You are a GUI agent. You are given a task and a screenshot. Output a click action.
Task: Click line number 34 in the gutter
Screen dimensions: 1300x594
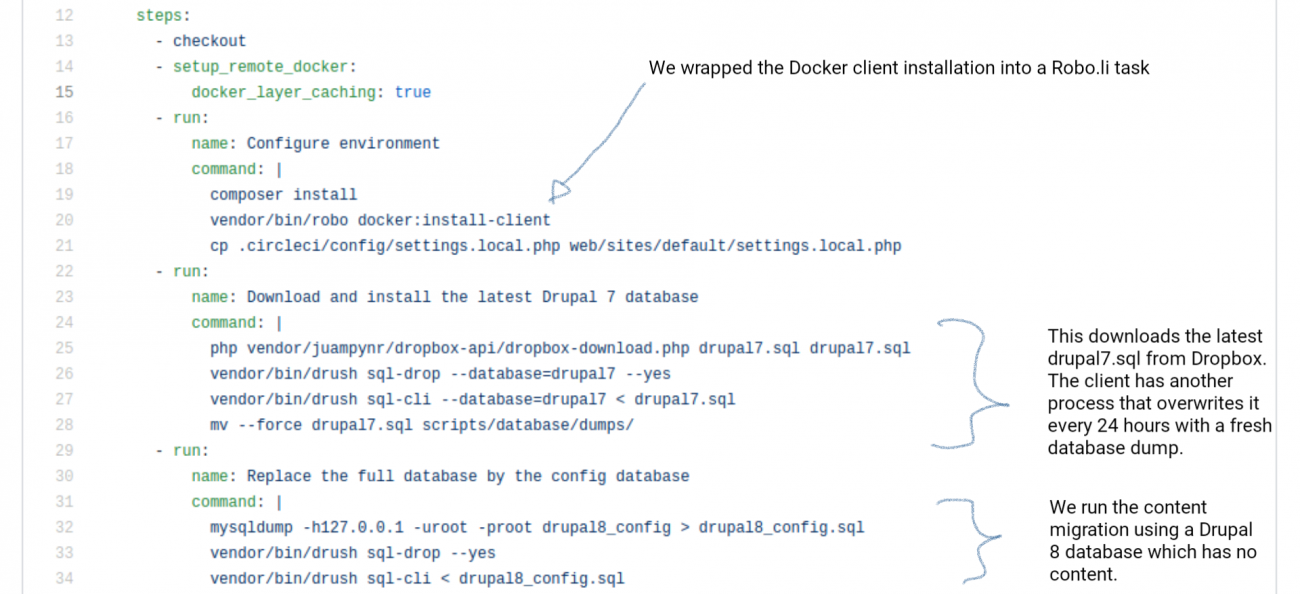click(64, 578)
